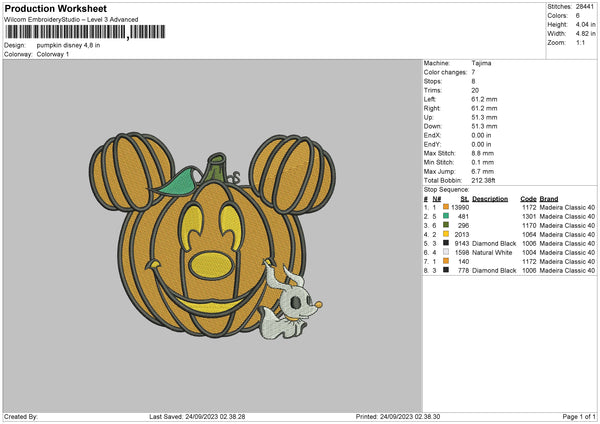600x424 pixels.
Task: Click the teal green swatch in row 2
Action: [x=446, y=216]
